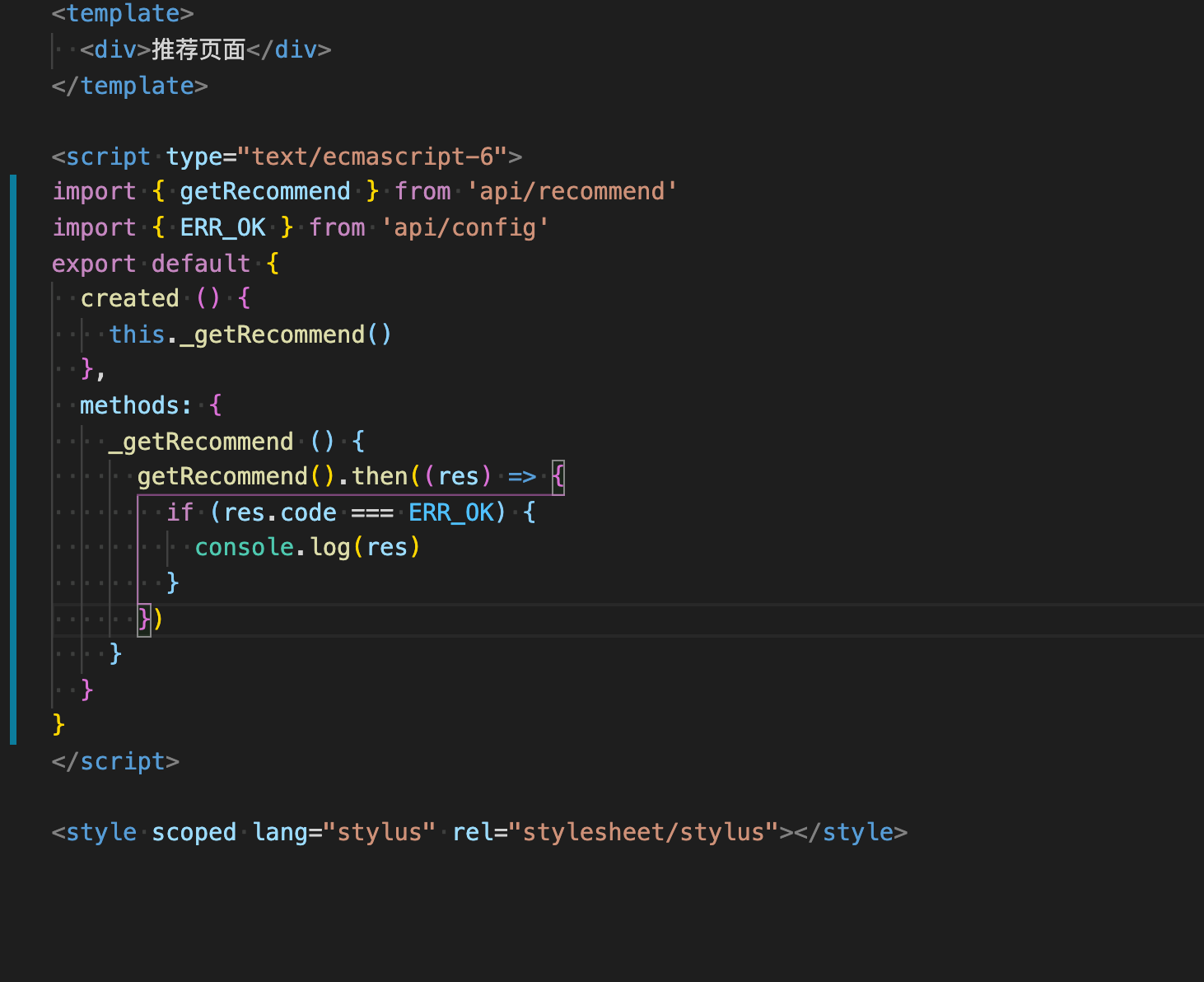1204x982 pixels.
Task: Click the highlighted opening brace after arrow
Action: click(x=558, y=476)
